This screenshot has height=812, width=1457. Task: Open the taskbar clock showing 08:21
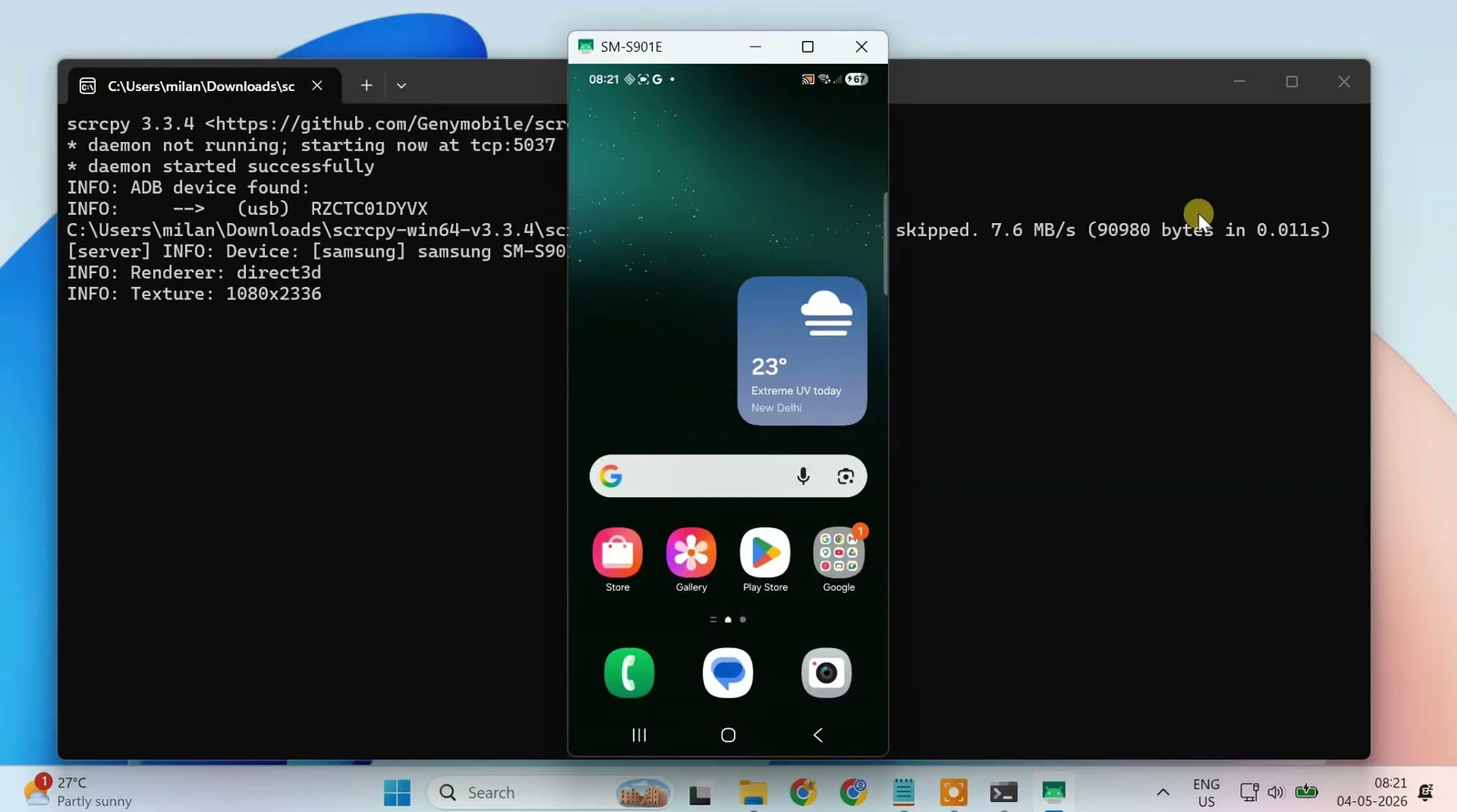pos(1372,793)
